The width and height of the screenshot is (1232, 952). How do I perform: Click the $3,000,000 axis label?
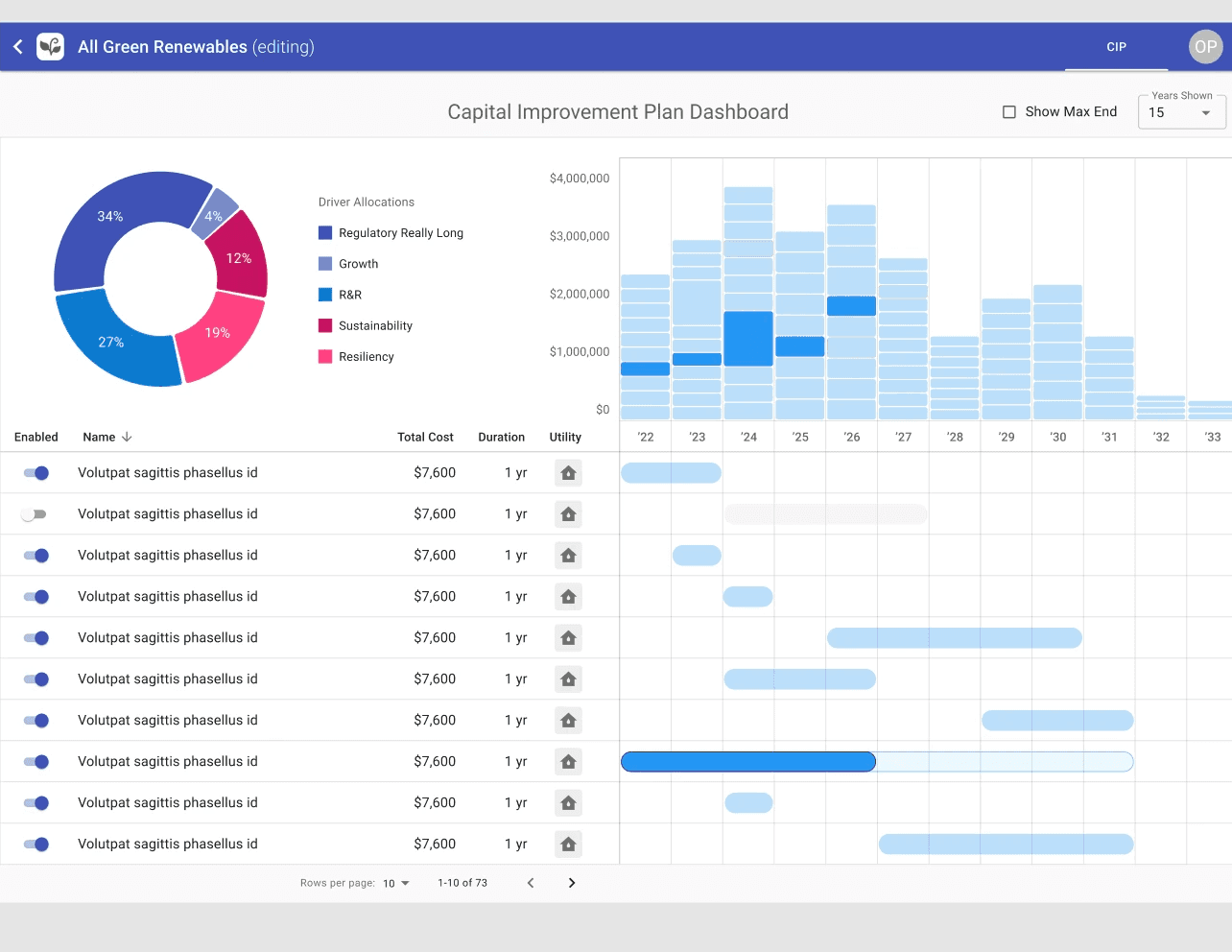coord(580,236)
